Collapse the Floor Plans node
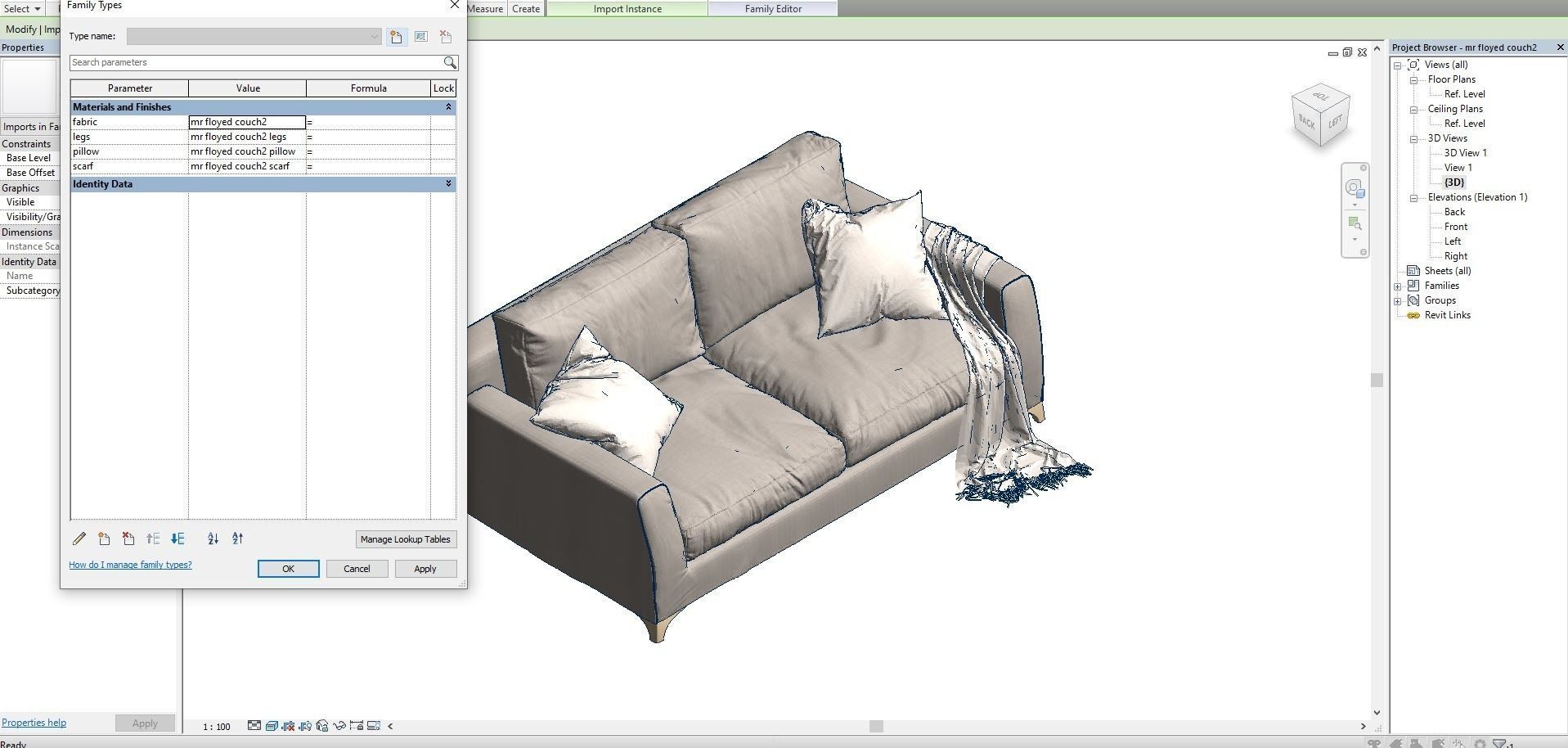Screen dimensions: 1568x748 [1413, 80]
